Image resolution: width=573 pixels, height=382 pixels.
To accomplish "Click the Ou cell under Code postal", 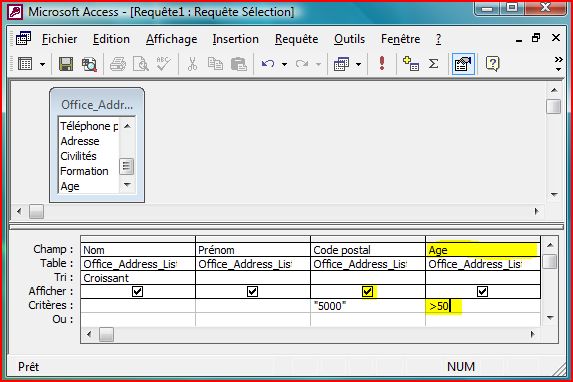I will [368, 319].
